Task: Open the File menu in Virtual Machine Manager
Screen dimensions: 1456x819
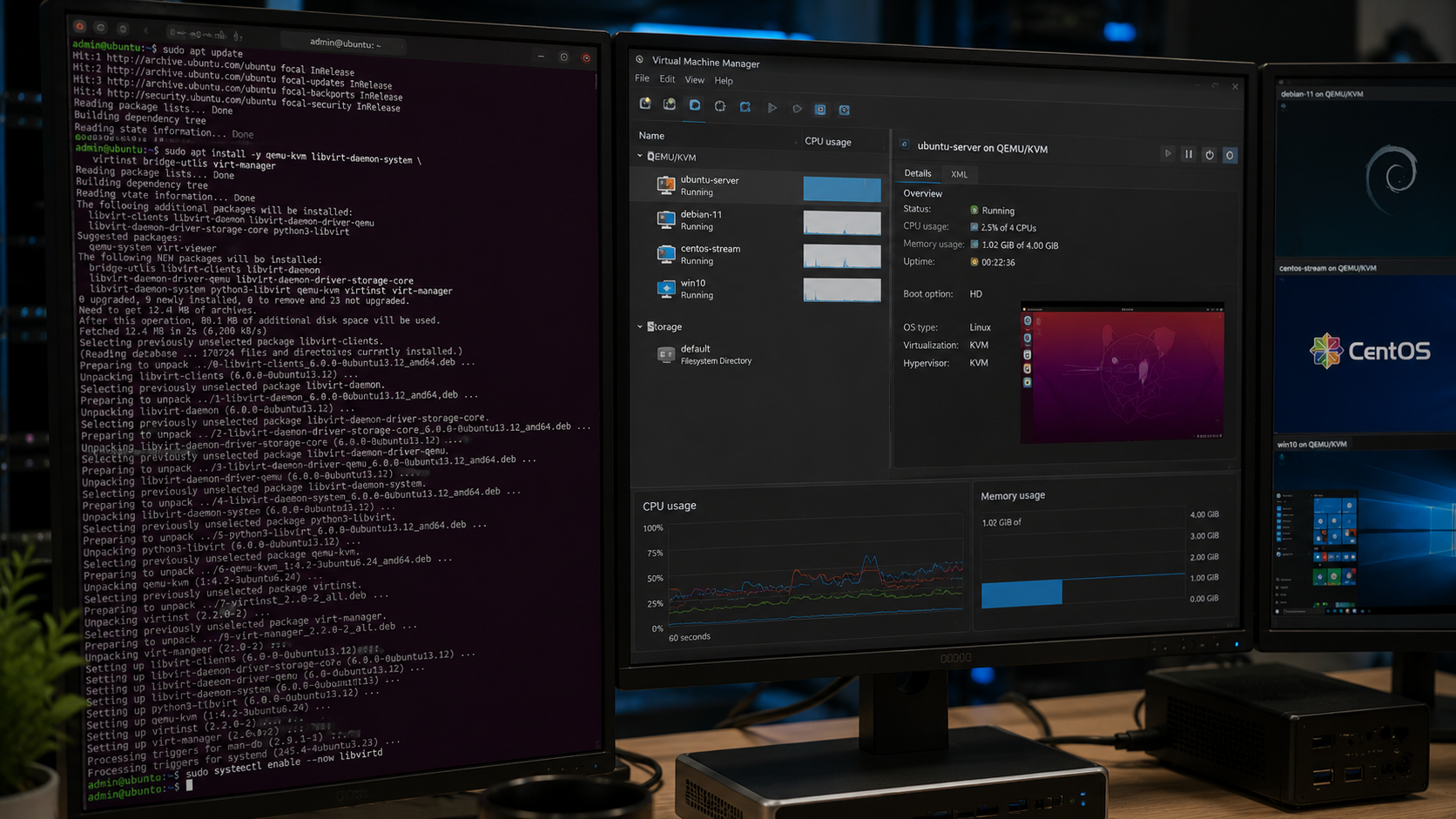Action: click(x=643, y=78)
